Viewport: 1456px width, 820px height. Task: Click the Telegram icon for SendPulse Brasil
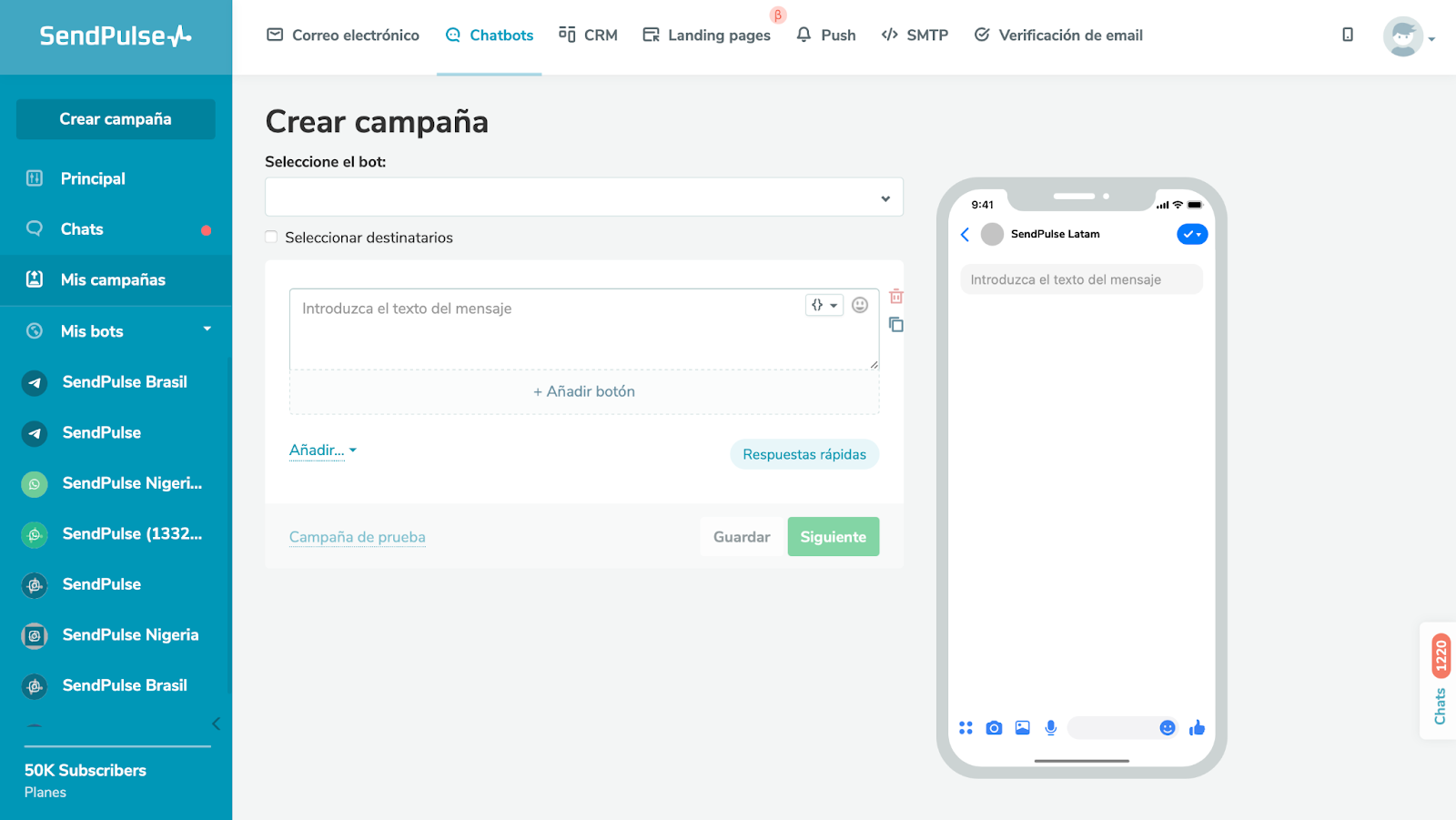[x=35, y=382]
